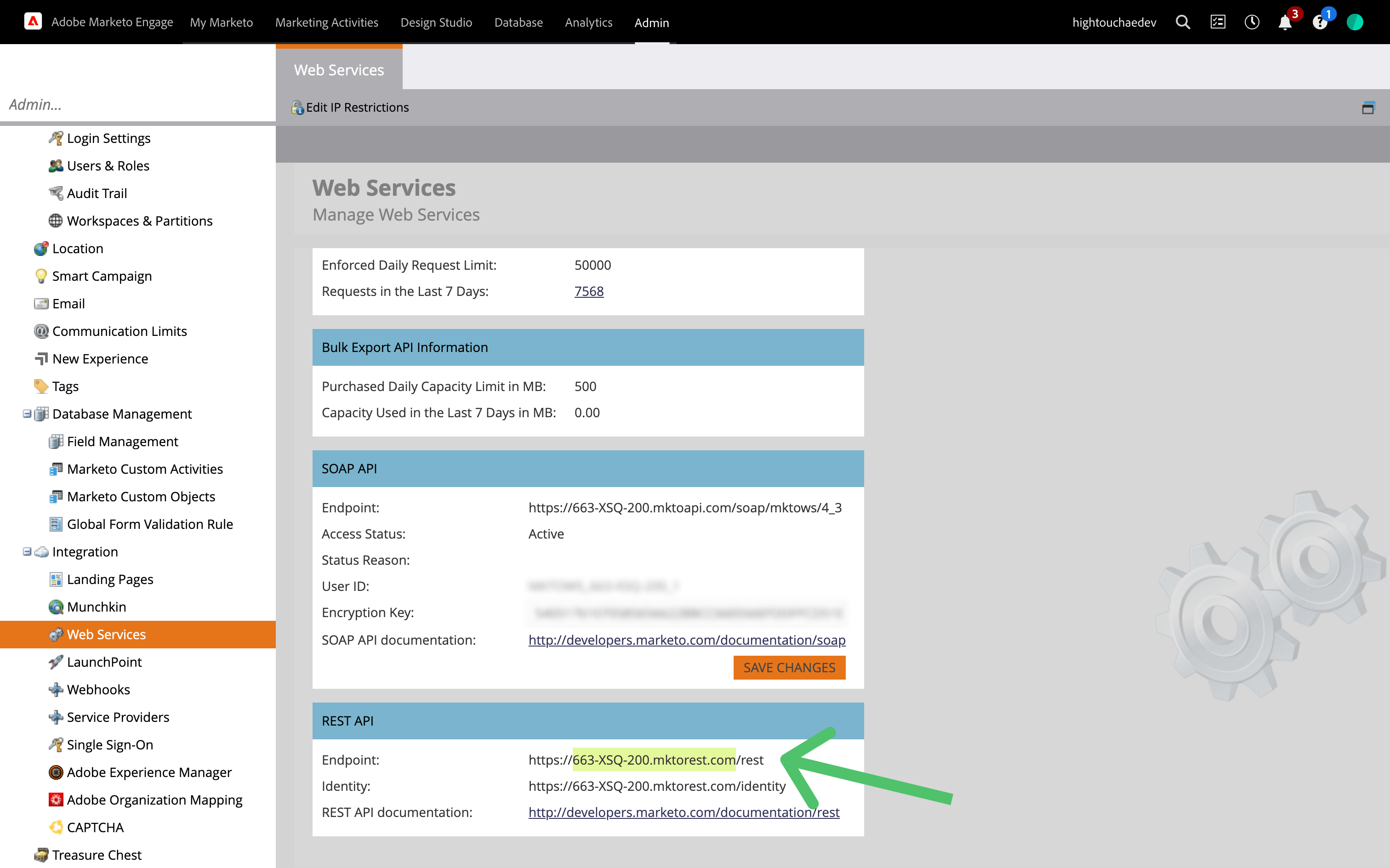Click the Smart Campaign lightbulb icon
Screen dimensions: 1390x868
tap(41, 276)
